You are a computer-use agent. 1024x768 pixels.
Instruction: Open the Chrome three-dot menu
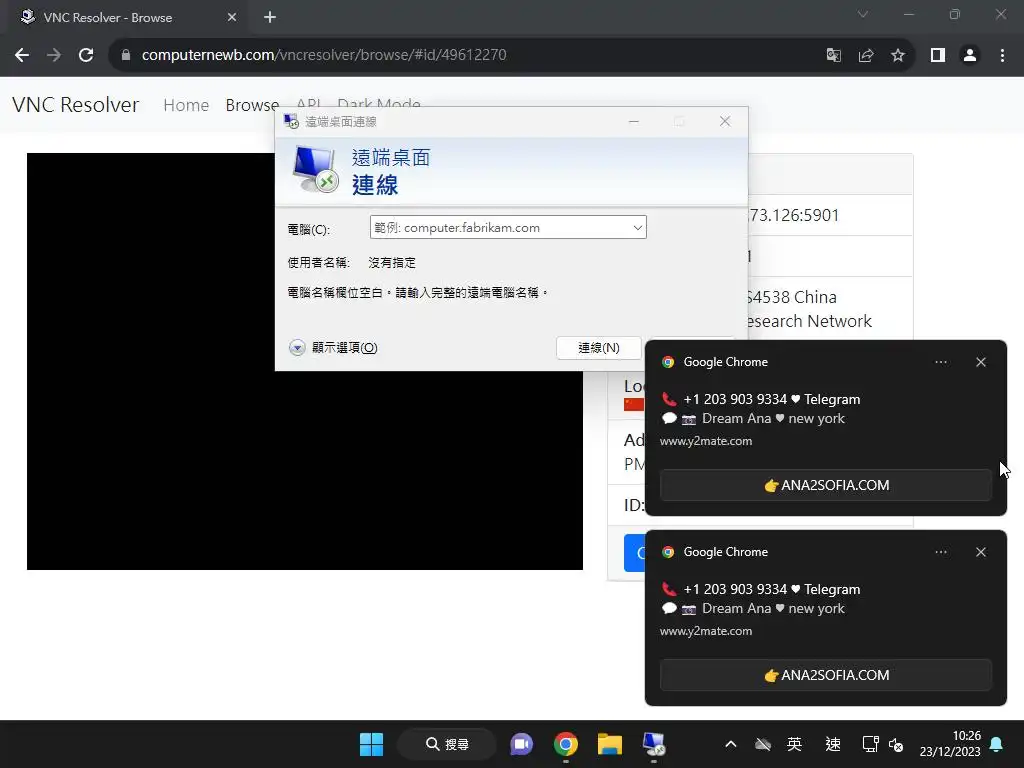pyautogui.click(x=1002, y=56)
